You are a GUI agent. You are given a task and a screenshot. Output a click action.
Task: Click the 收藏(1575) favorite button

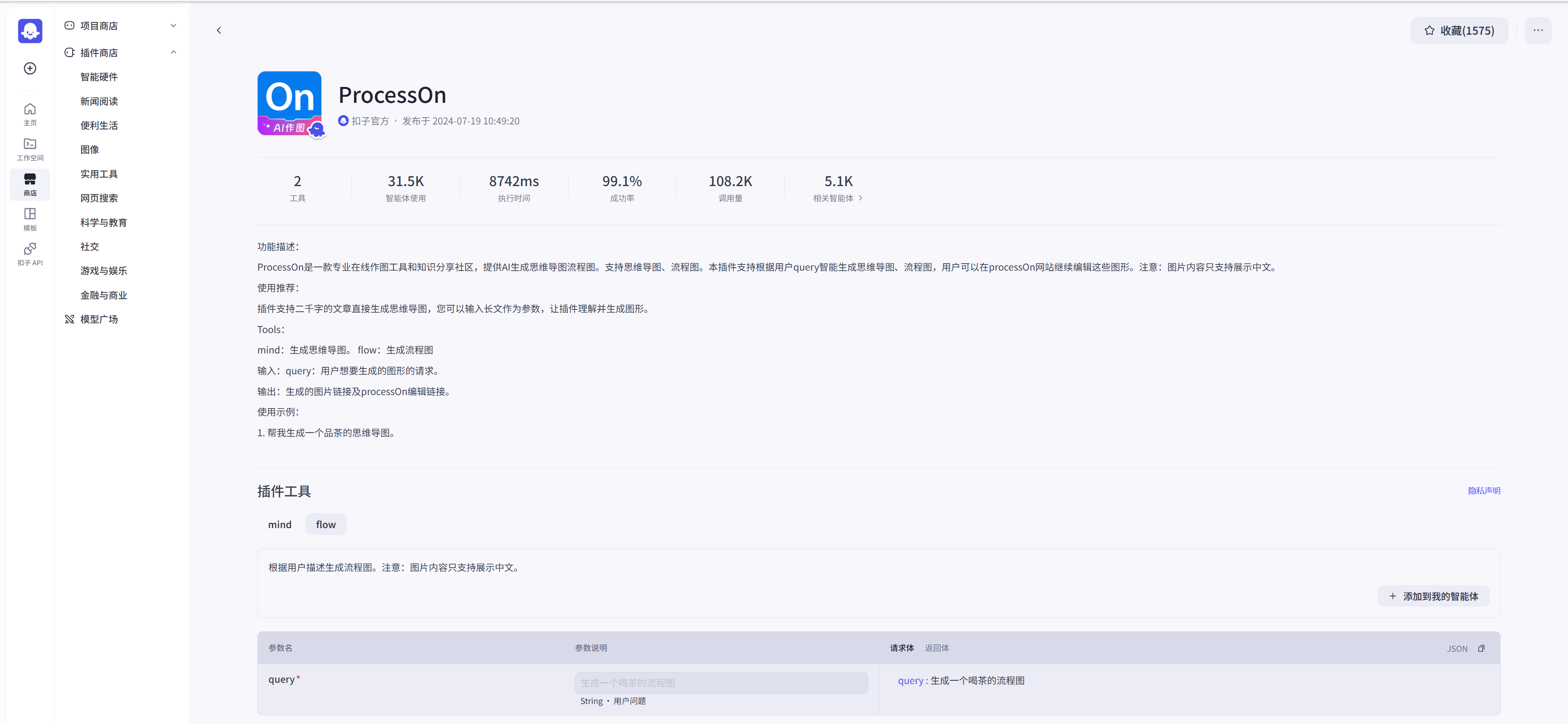[1459, 31]
